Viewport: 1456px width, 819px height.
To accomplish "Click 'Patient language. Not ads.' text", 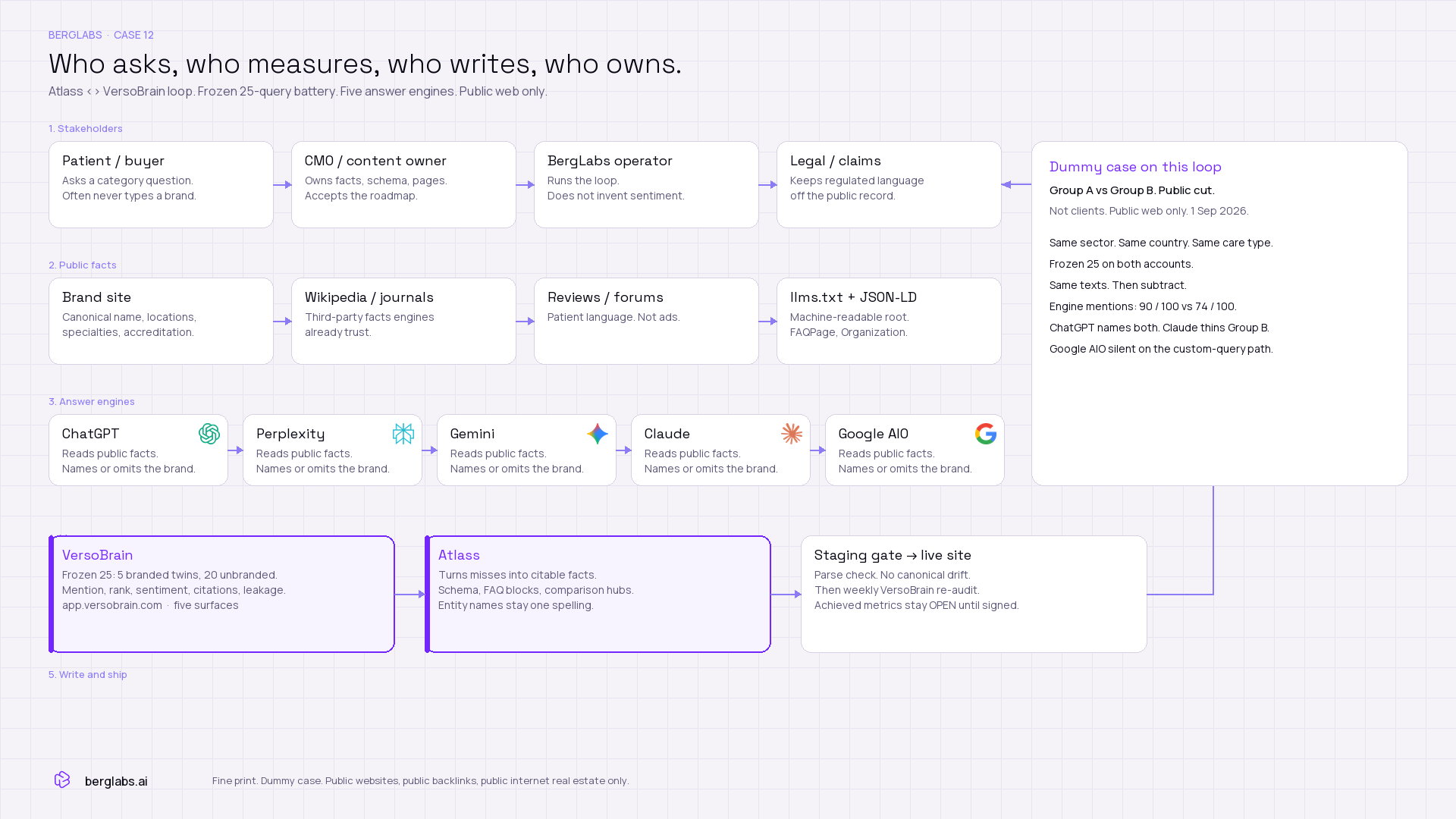I will 613,317.
